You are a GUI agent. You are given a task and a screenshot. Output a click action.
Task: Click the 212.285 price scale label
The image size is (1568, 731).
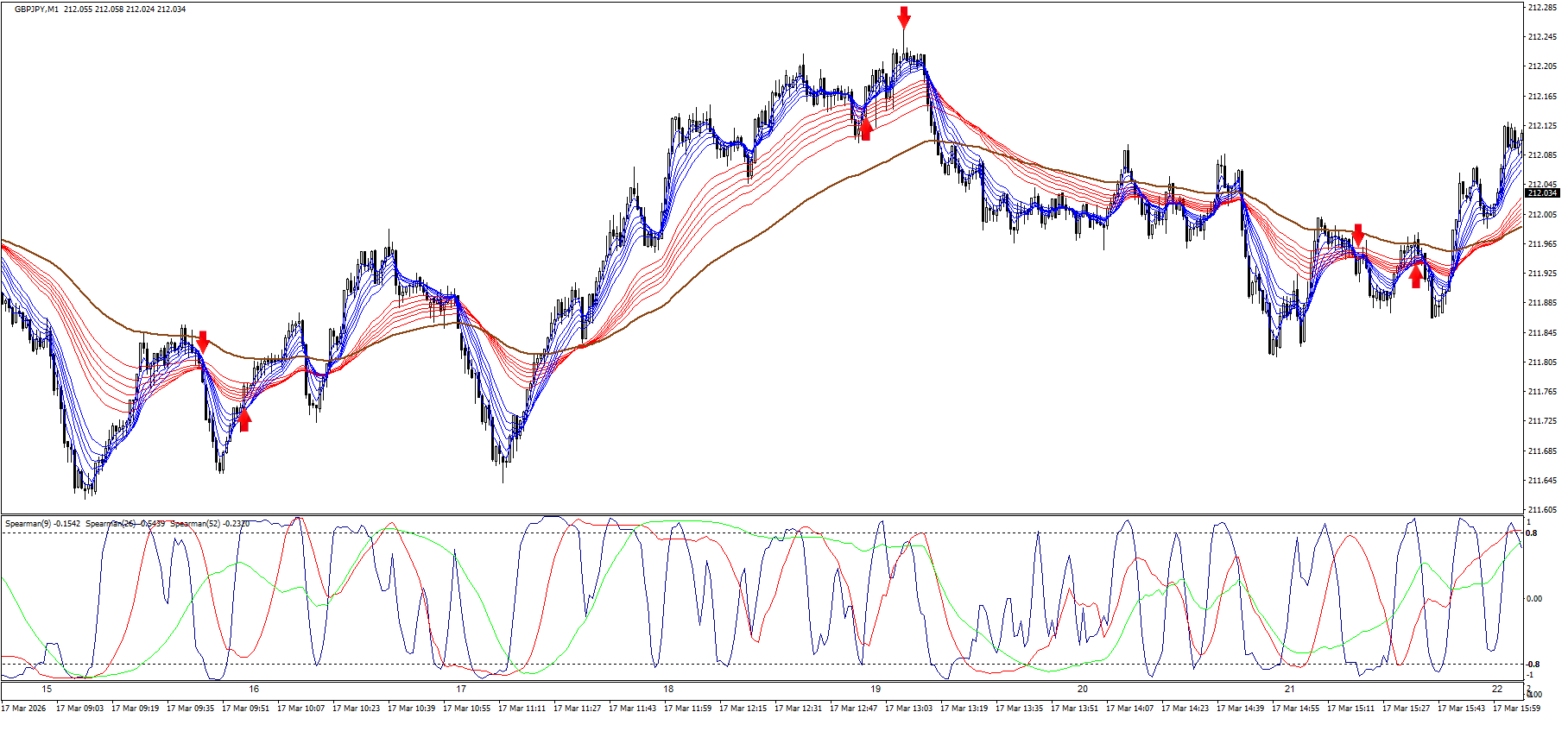tap(1542, 8)
